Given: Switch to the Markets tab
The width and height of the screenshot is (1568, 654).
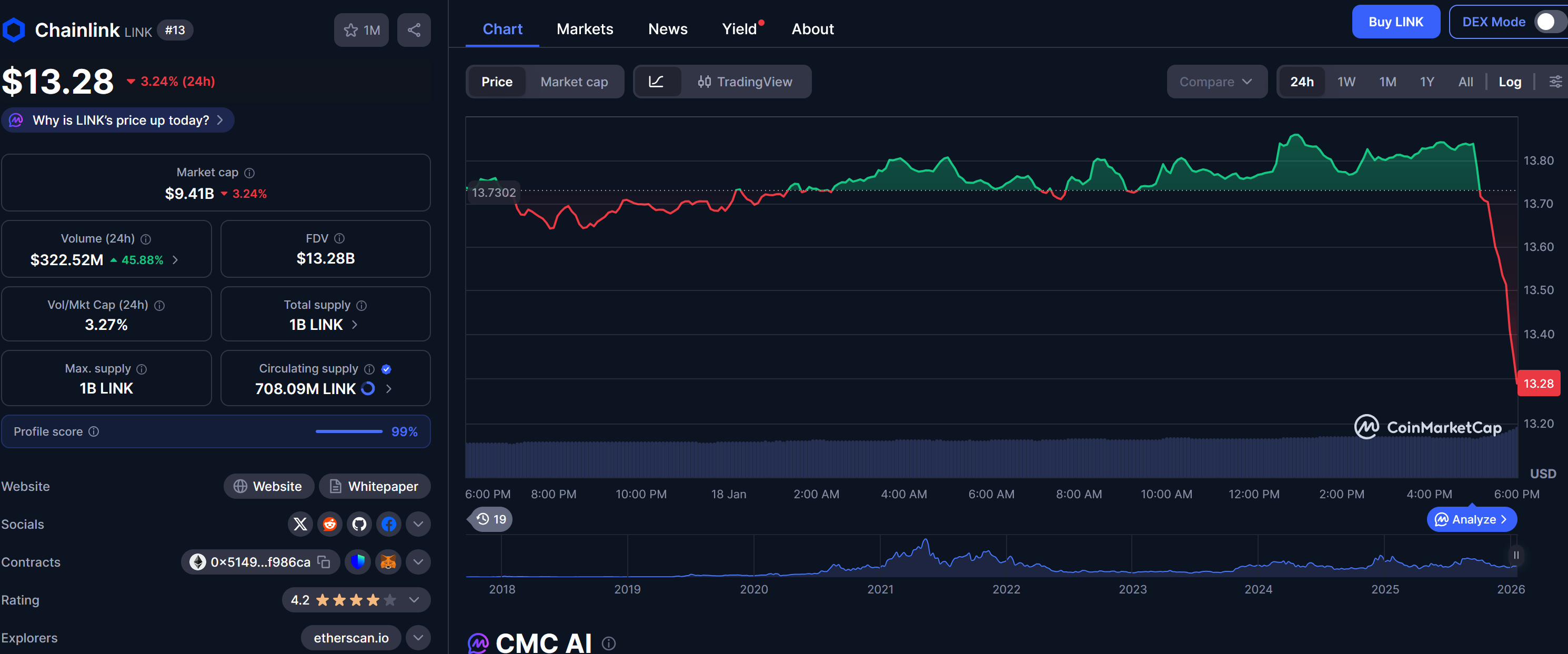Looking at the screenshot, I should pyautogui.click(x=585, y=28).
